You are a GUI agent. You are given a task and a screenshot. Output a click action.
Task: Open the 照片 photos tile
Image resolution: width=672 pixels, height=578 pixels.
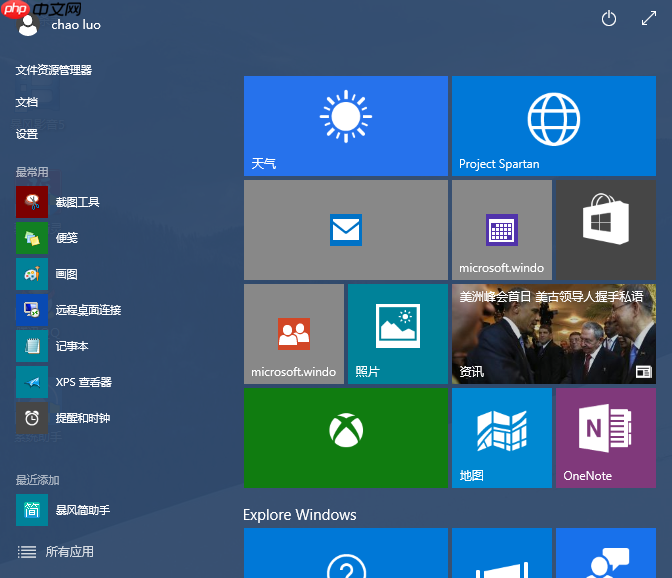(398, 334)
